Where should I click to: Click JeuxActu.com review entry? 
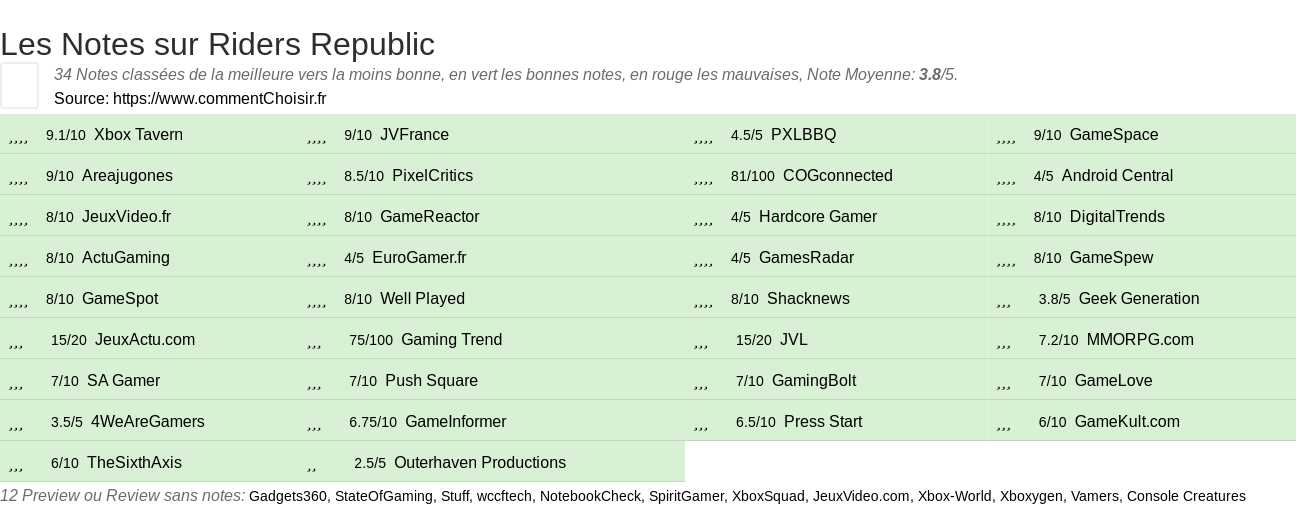point(144,340)
